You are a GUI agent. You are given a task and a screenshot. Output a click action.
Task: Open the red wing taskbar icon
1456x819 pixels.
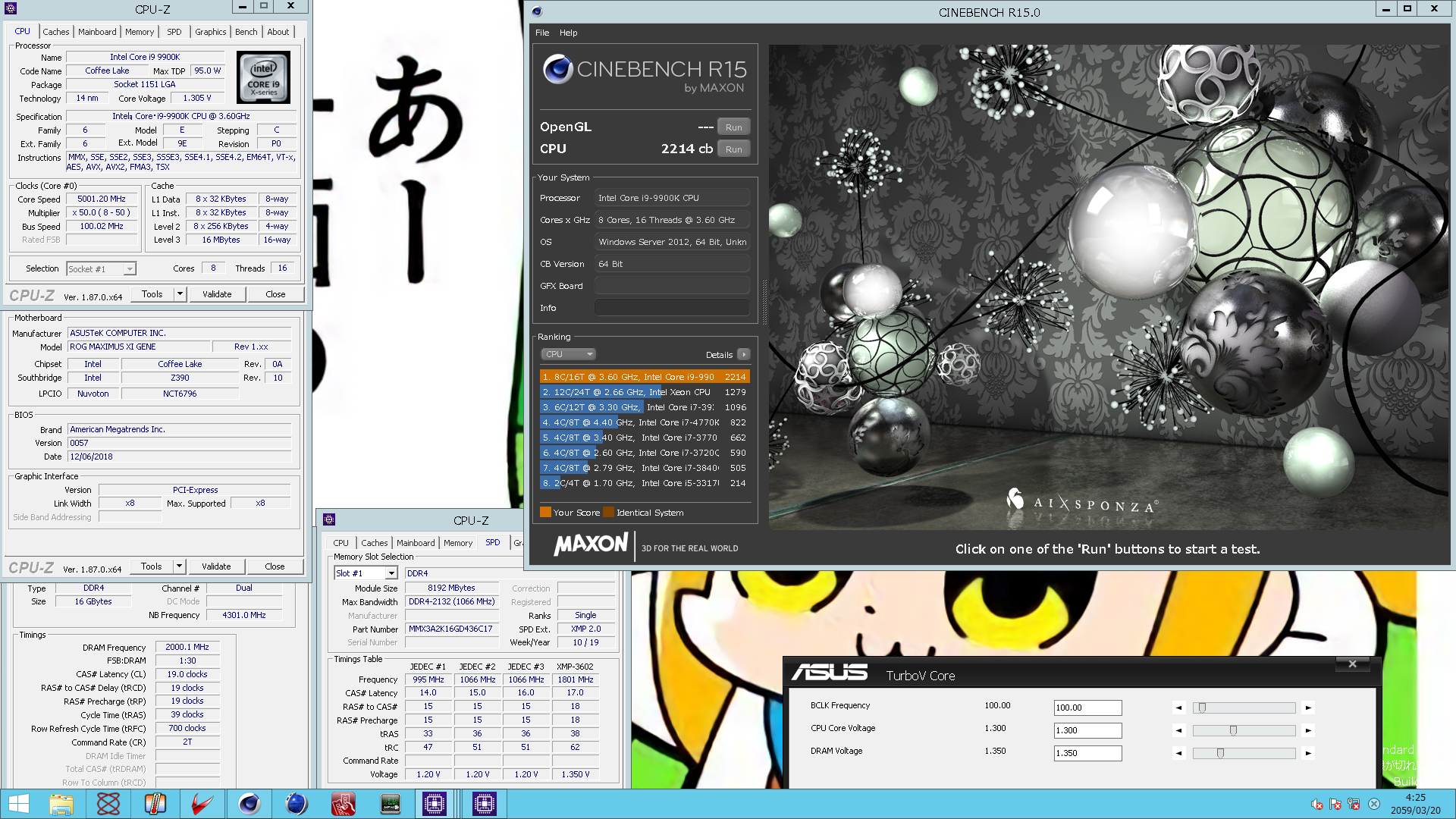(202, 804)
